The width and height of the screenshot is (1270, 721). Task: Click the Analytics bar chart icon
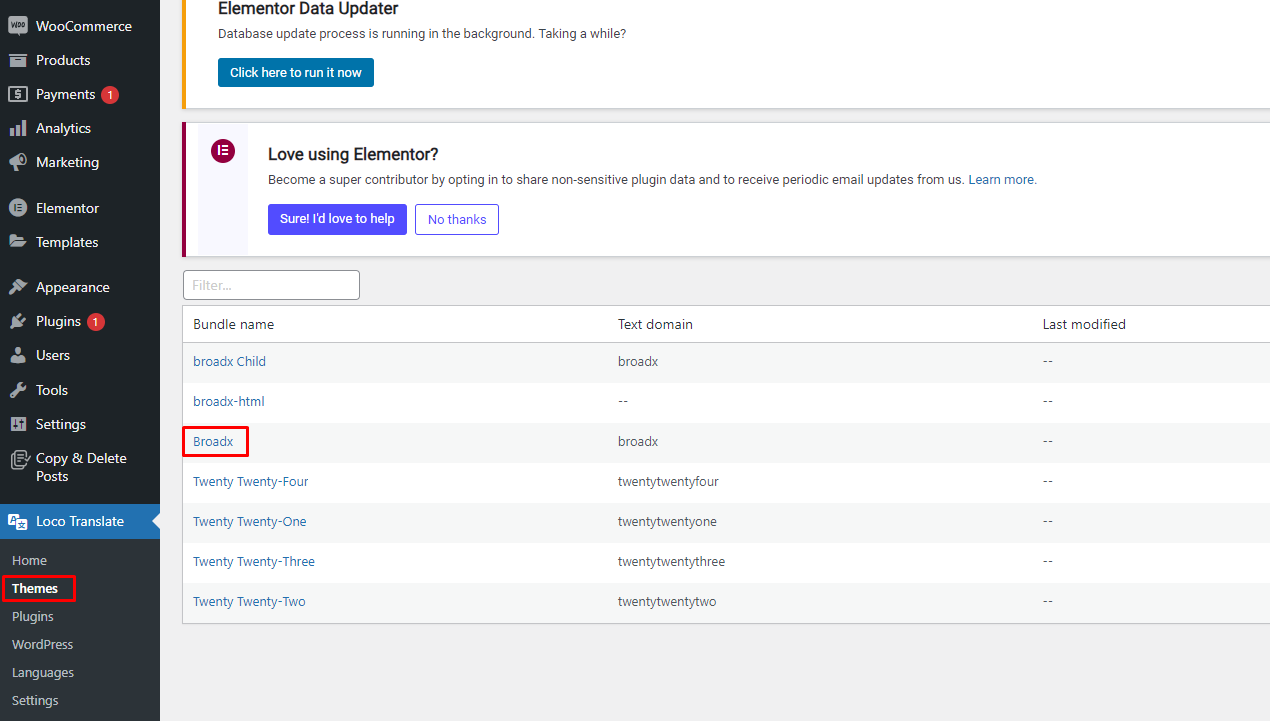click(18, 128)
